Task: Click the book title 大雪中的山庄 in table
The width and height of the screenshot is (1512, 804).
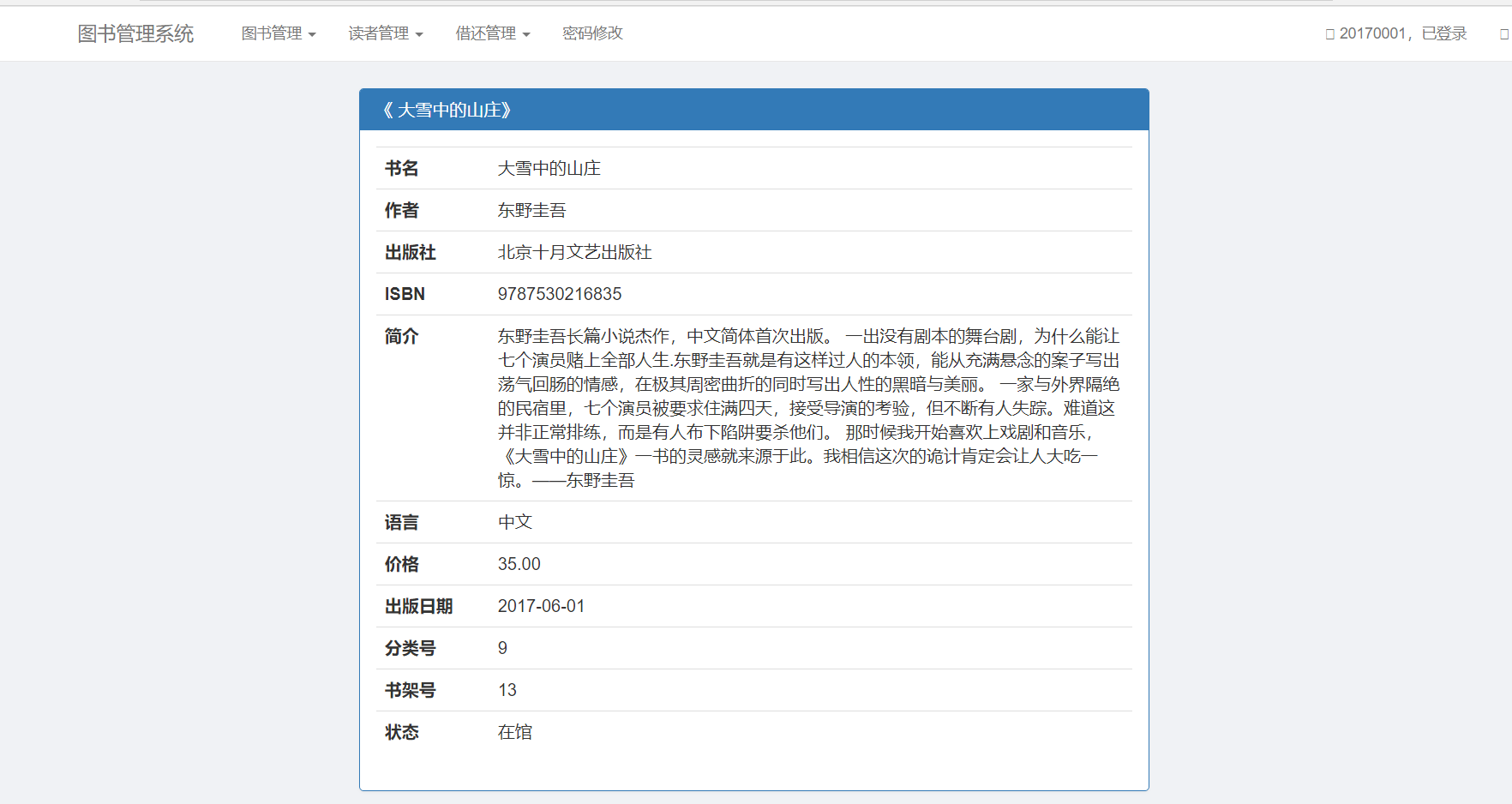Action: click(x=549, y=168)
